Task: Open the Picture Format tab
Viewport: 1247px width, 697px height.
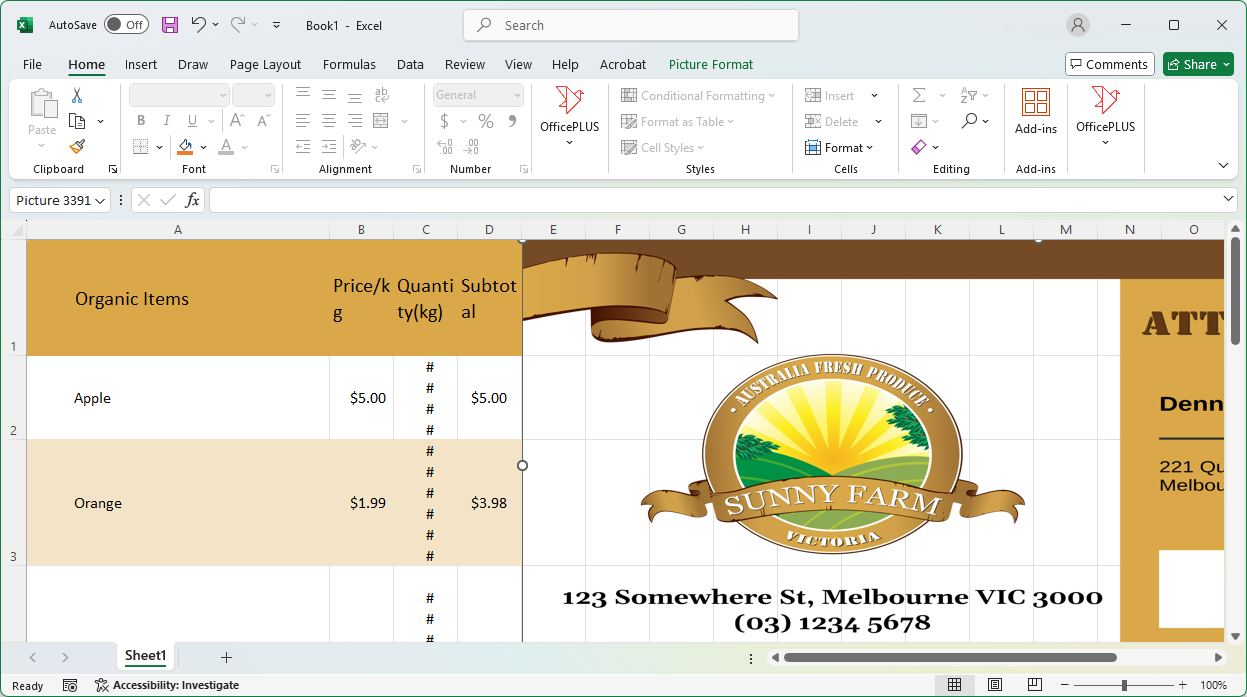Action: coord(710,64)
